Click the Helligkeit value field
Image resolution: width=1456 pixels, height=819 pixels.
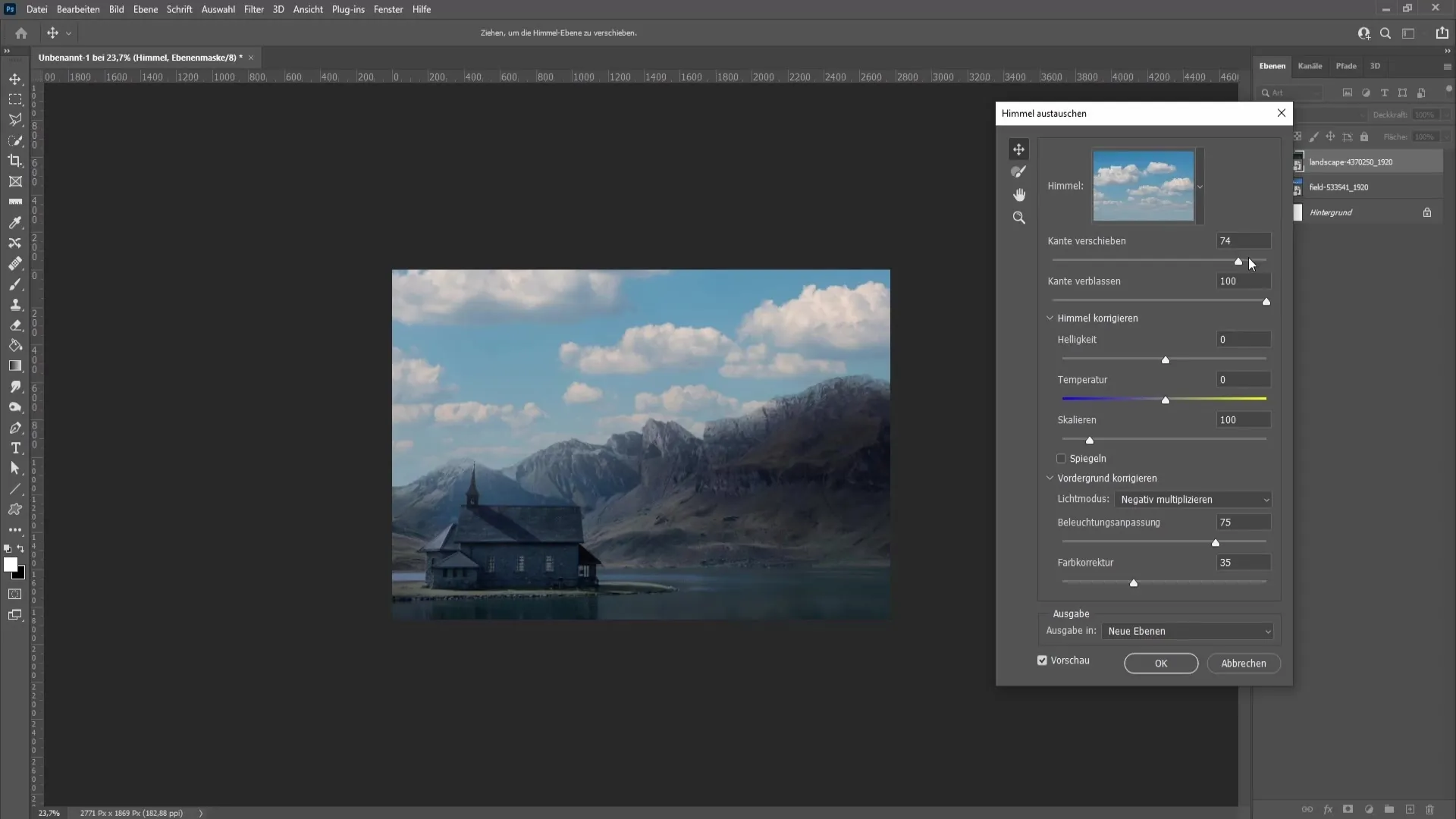pyautogui.click(x=1244, y=340)
